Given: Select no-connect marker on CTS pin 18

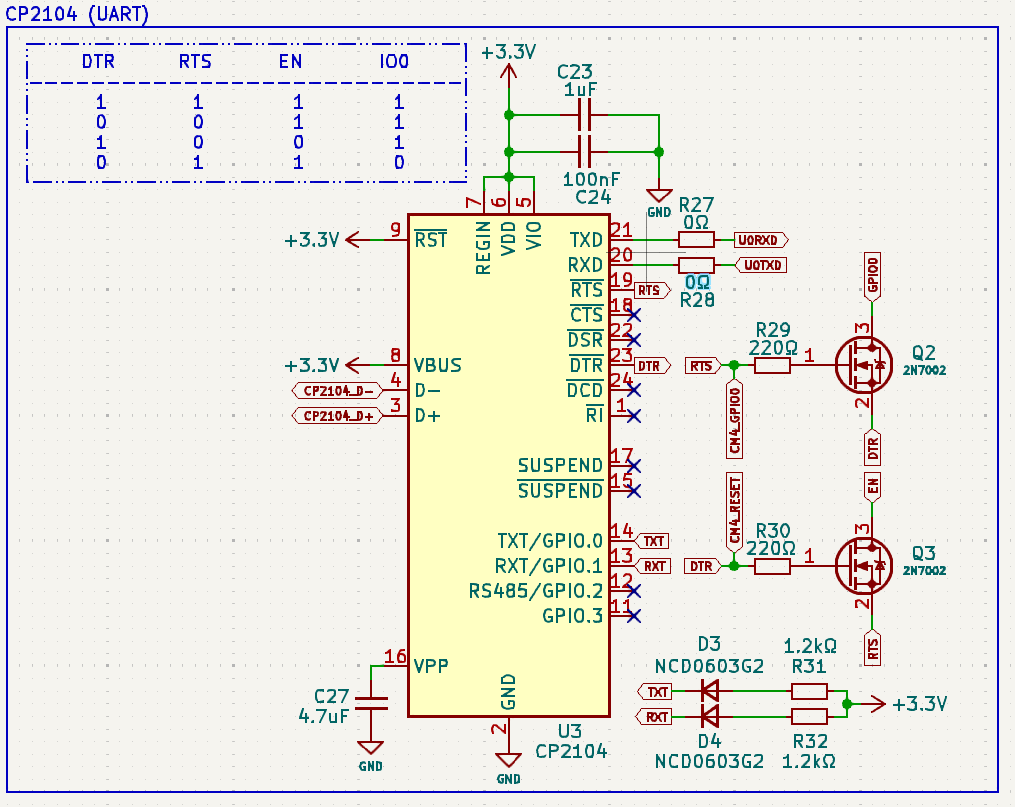Looking at the screenshot, I should click(634, 315).
